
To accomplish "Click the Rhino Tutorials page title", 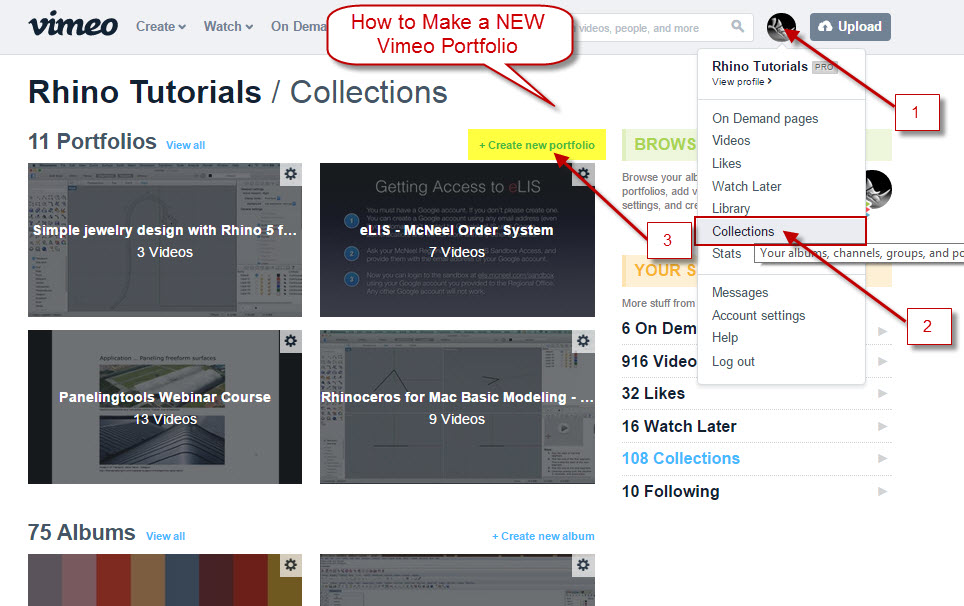I will click(x=144, y=93).
